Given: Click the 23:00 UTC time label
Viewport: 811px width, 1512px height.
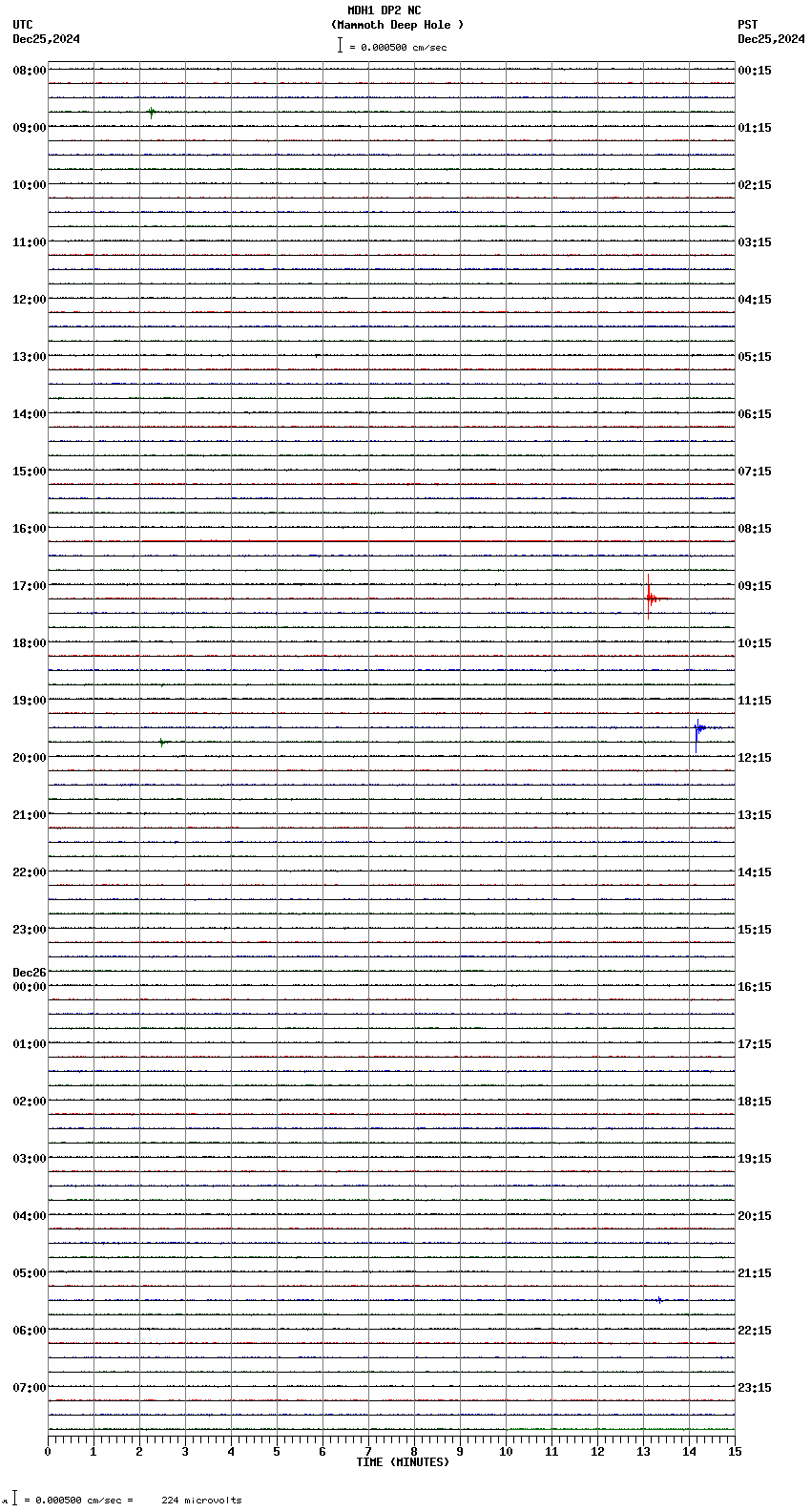Looking at the screenshot, I should (x=29, y=930).
